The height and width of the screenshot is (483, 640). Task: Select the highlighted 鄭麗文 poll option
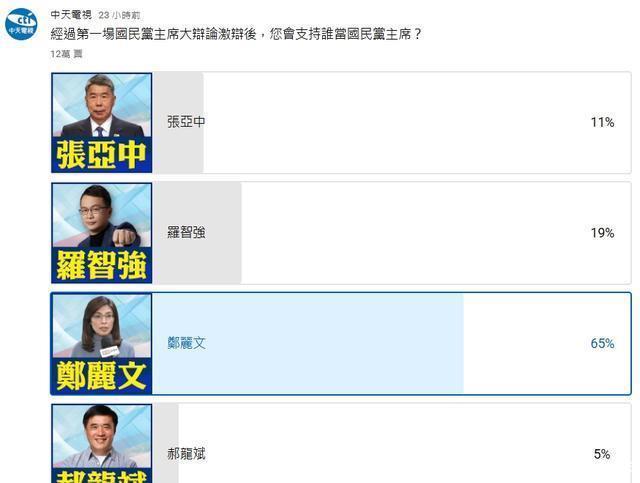pyautogui.click(x=341, y=343)
